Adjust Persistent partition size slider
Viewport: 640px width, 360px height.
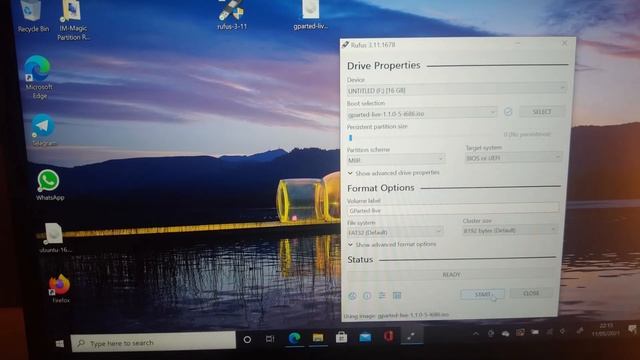coord(350,138)
